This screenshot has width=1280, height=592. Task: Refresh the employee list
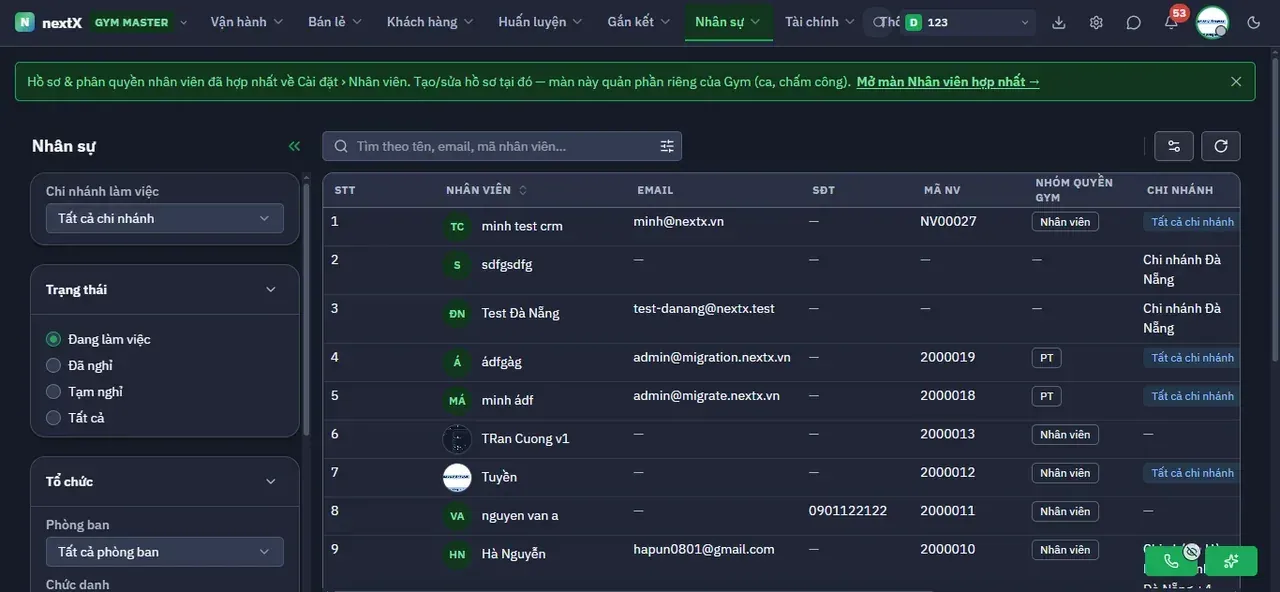[x=1221, y=146]
